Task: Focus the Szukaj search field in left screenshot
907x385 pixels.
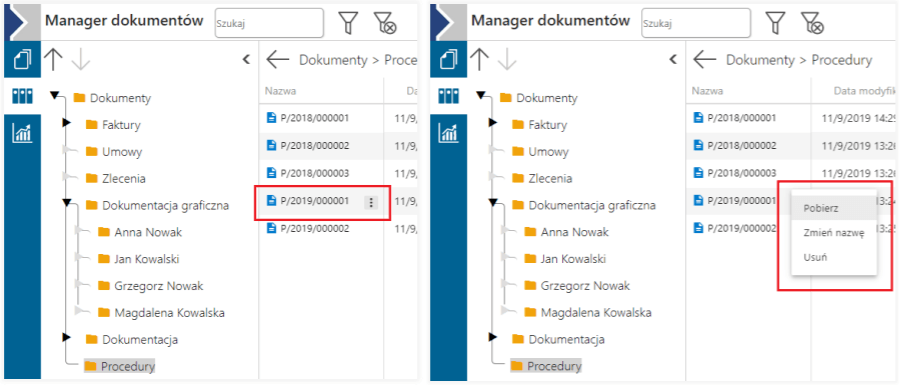Action: [269, 23]
